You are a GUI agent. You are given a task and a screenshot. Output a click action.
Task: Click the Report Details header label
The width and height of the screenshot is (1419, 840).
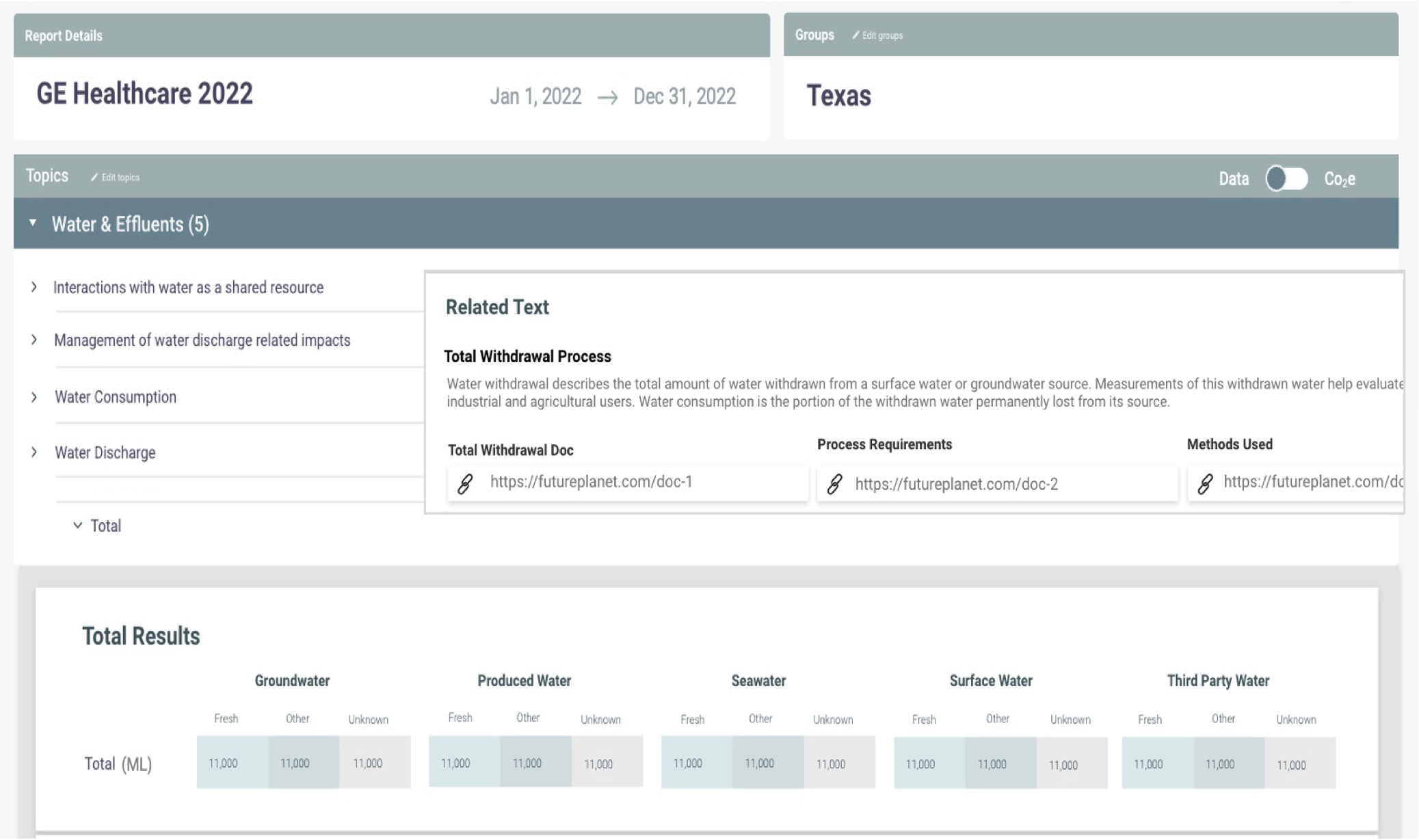click(x=64, y=36)
